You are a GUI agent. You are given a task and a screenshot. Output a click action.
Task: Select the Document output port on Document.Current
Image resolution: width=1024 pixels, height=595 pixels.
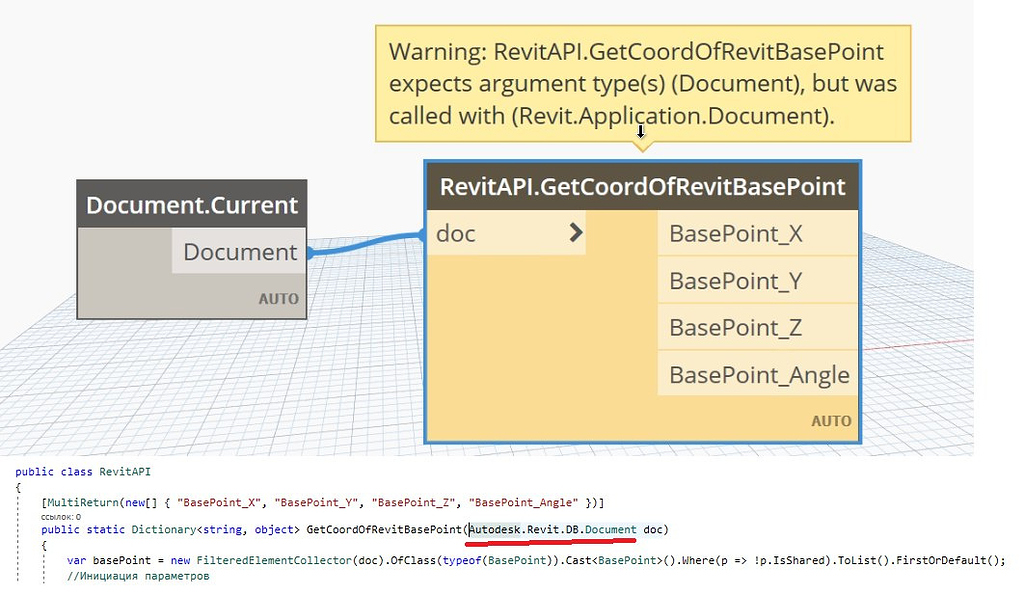click(238, 252)
